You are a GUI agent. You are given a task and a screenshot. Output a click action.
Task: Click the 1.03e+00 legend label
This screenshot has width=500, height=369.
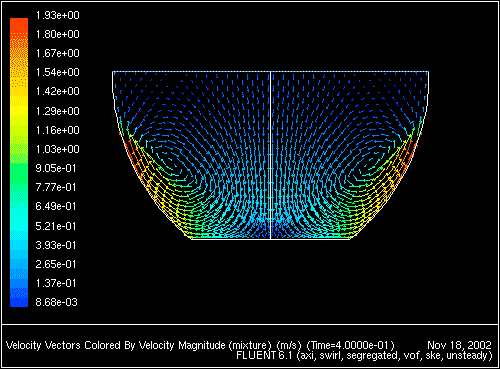click(x=58, y=149)
